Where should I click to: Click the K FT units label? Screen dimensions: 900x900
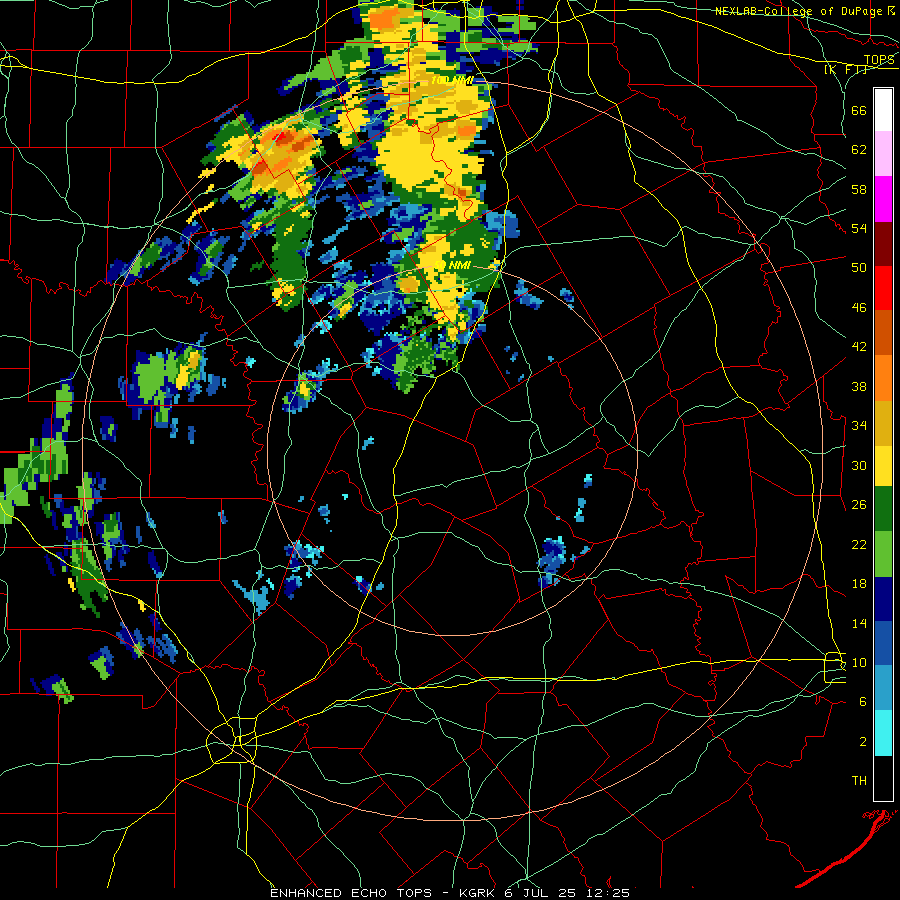847,69
